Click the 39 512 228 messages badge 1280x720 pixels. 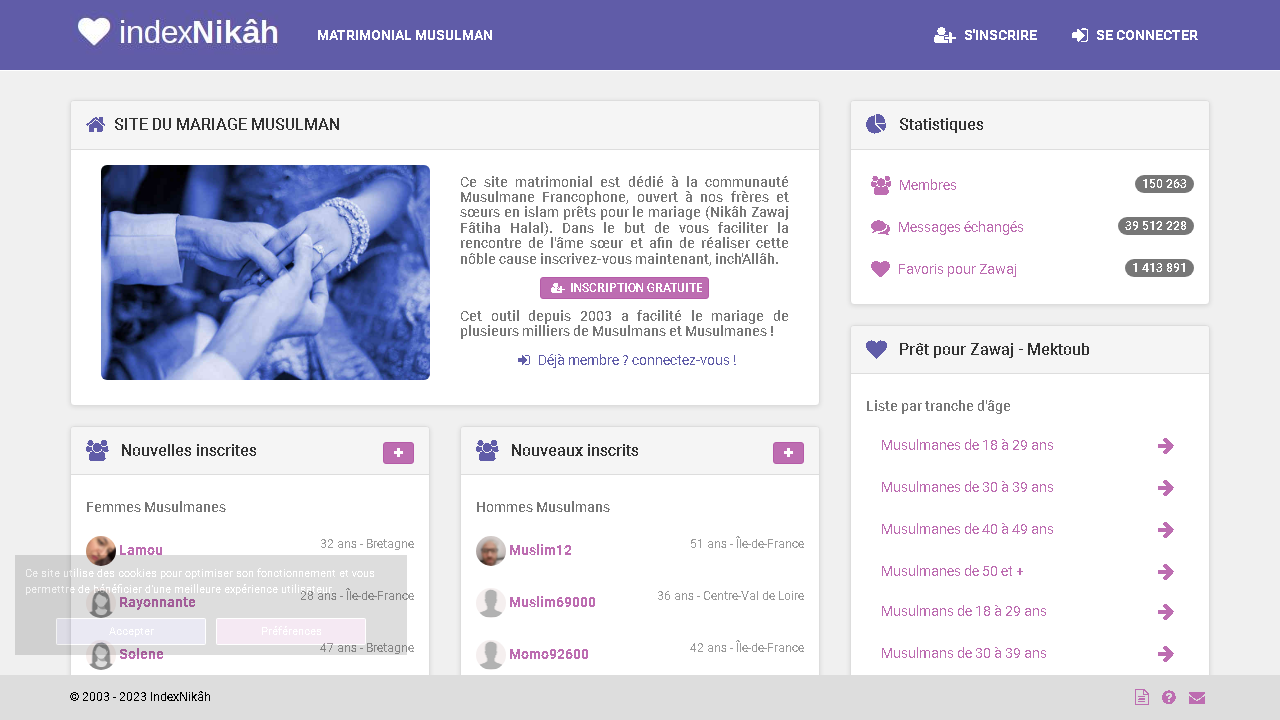1156,226
